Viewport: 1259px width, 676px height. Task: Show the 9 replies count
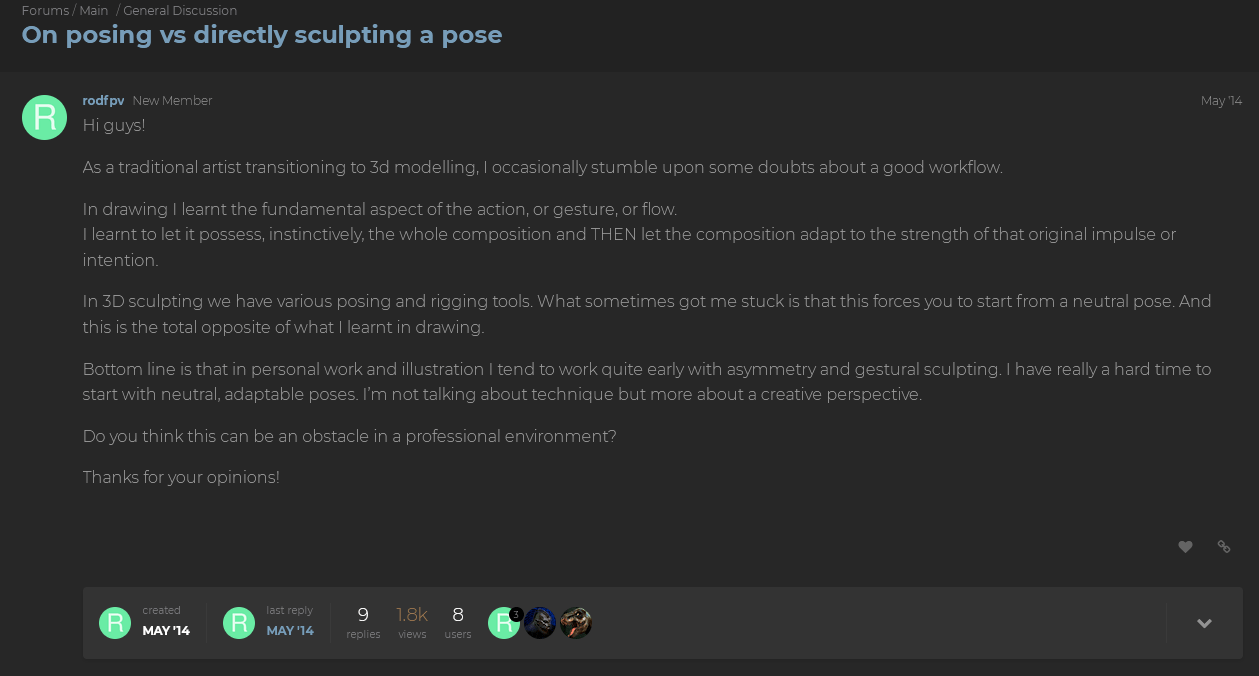coord(363,622)
